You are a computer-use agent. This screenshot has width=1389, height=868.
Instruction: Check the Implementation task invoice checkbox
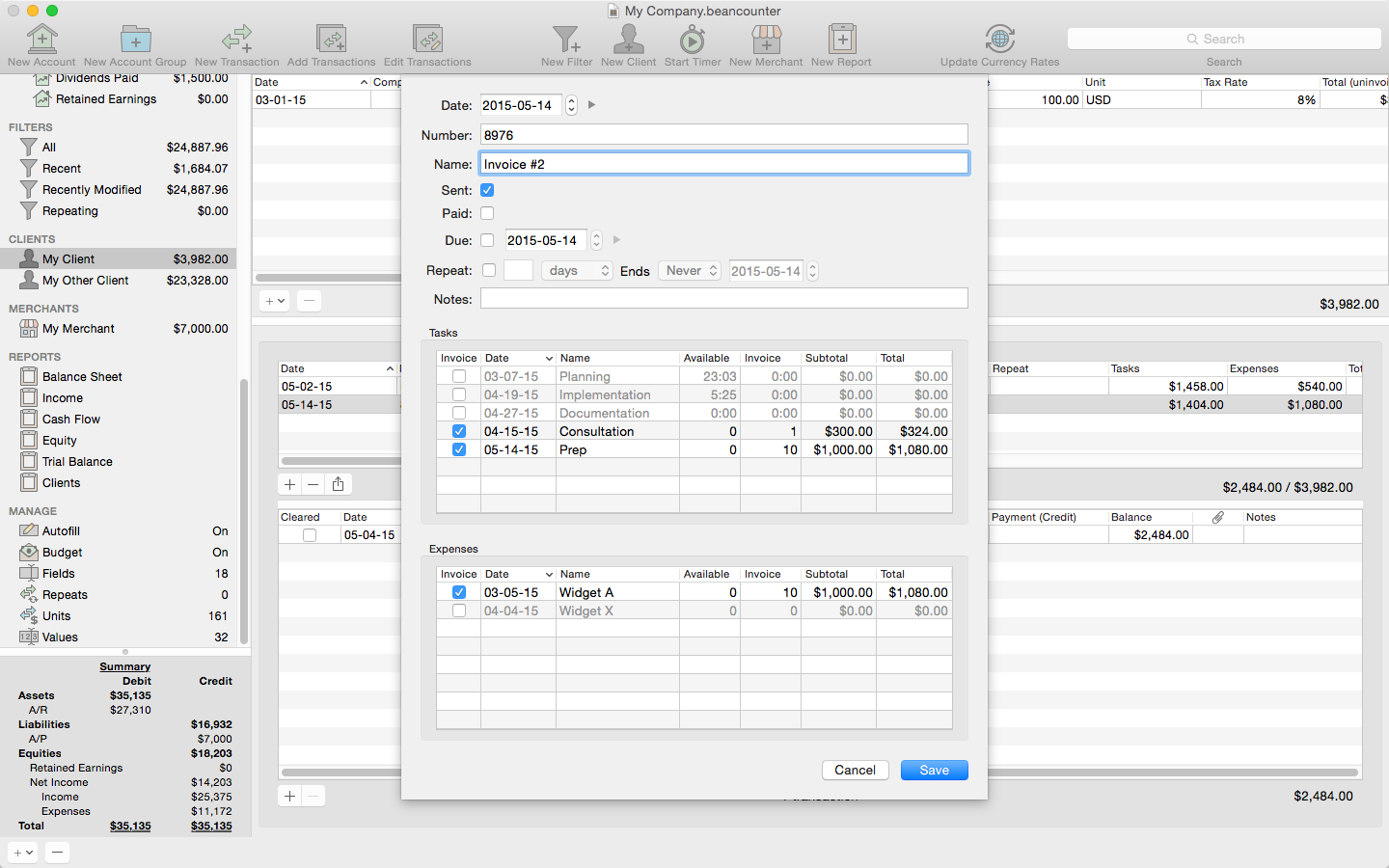[x=459, y=394]
